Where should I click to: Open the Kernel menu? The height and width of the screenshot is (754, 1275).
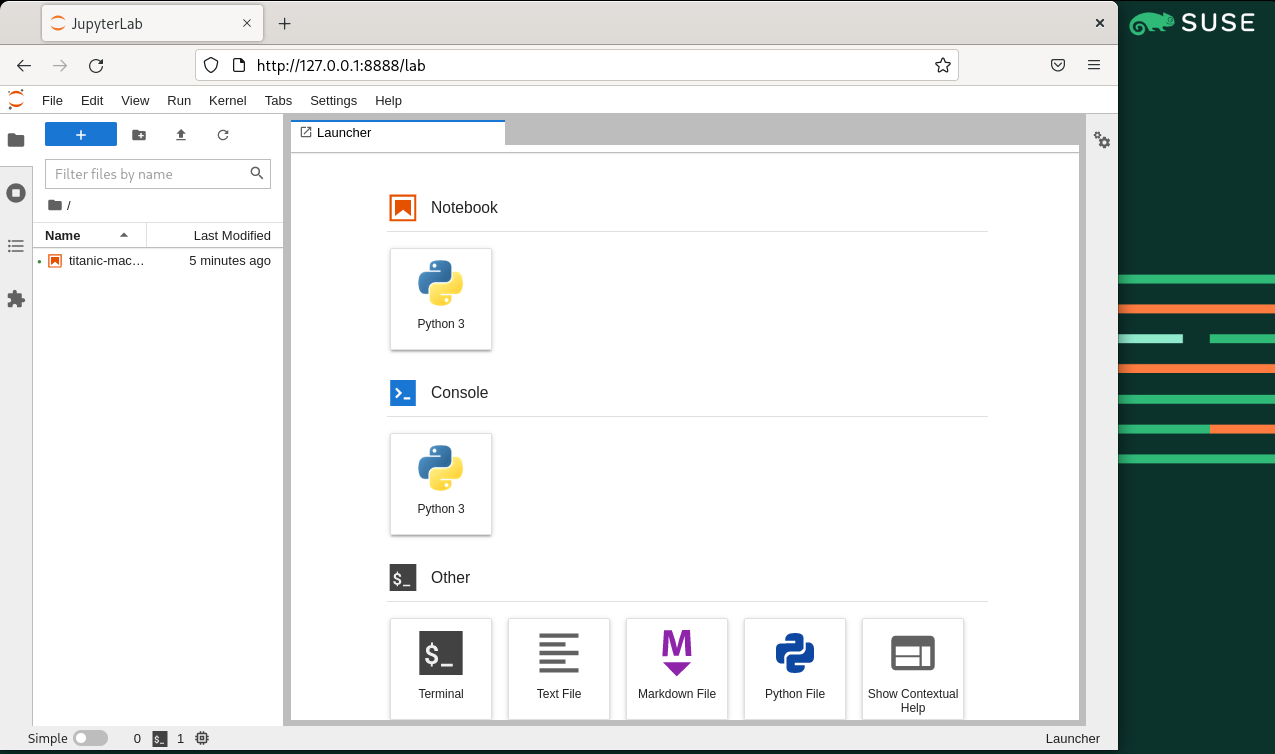[227, 100]
